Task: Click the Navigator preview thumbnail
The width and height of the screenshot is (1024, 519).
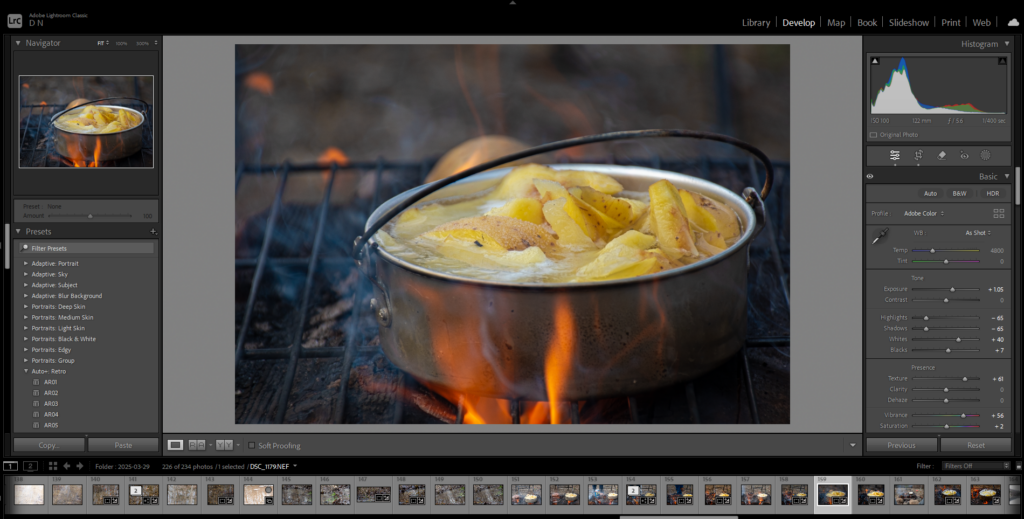Action: (86, 122)
